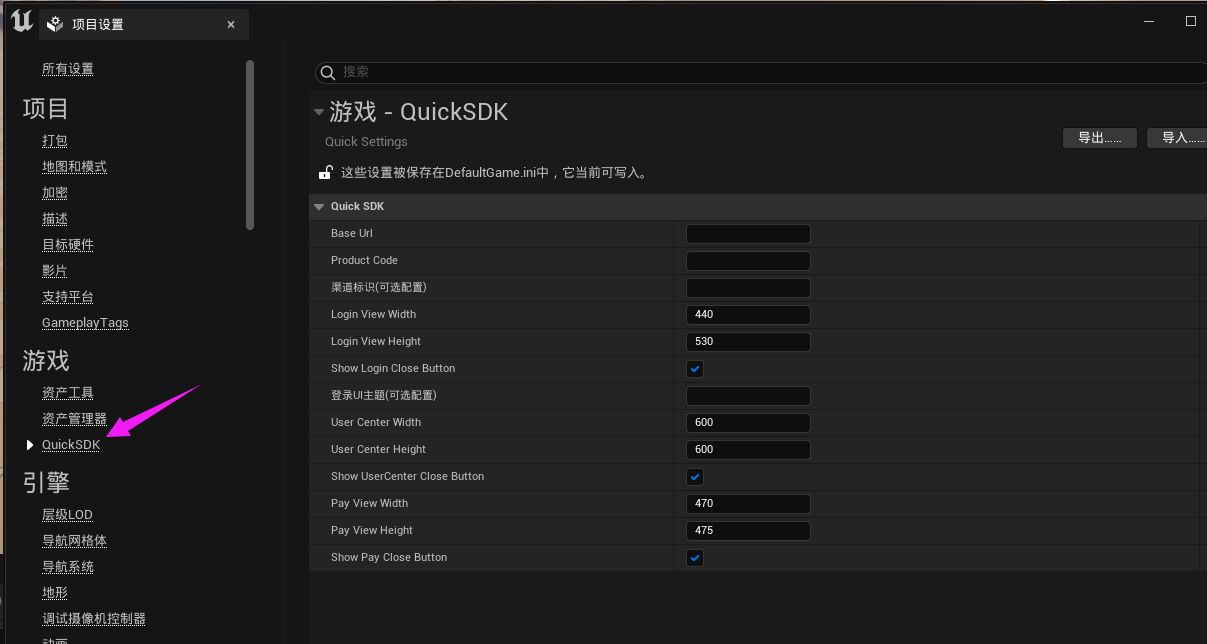
Task: Click the left sidebar scrollbar
Action: 250,145
